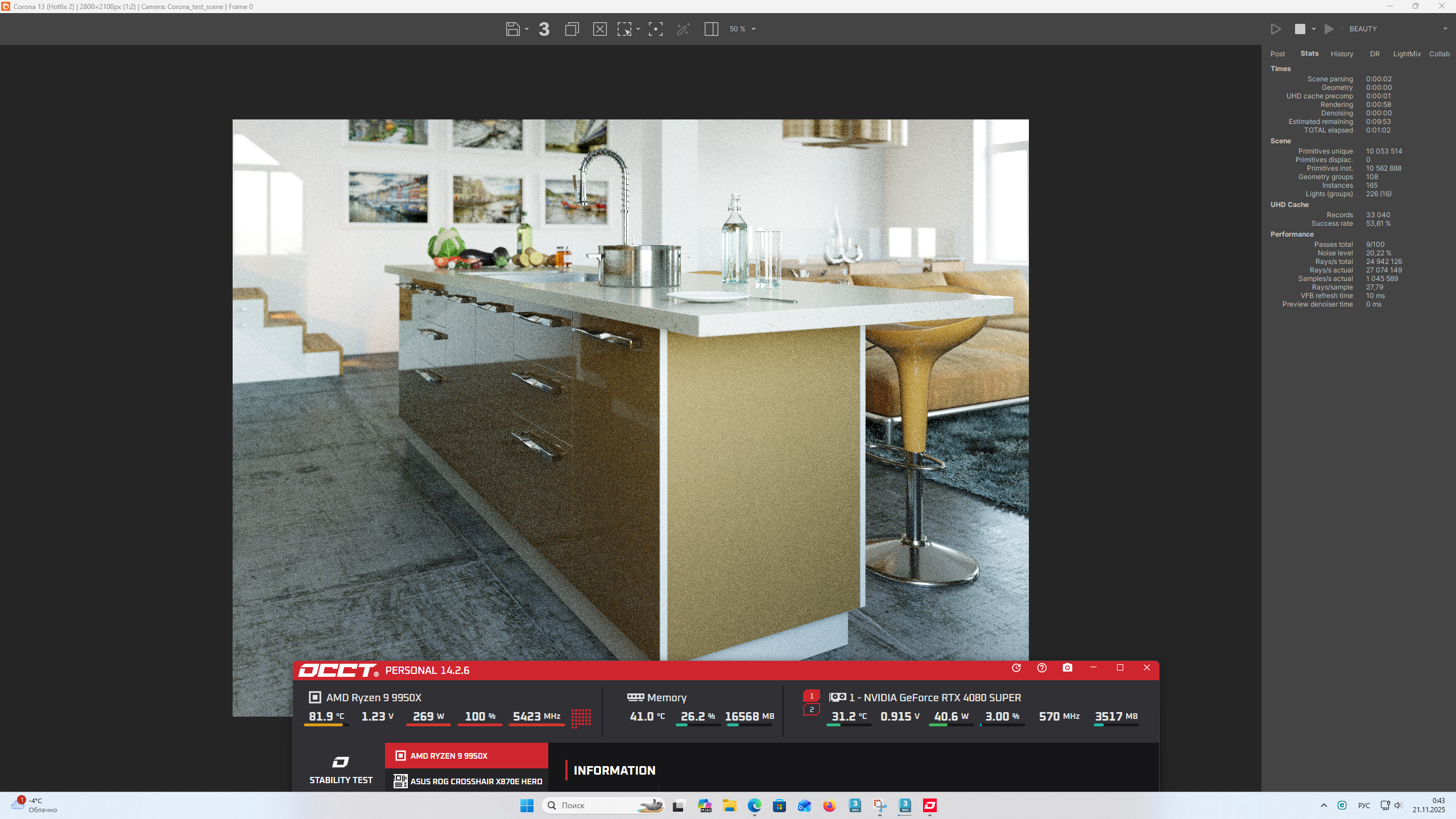The height and width of the screenshot is (819, 1456).
Task: Expand the BEAUTY render element dropdown
Action: click(x=1445, y=29)
